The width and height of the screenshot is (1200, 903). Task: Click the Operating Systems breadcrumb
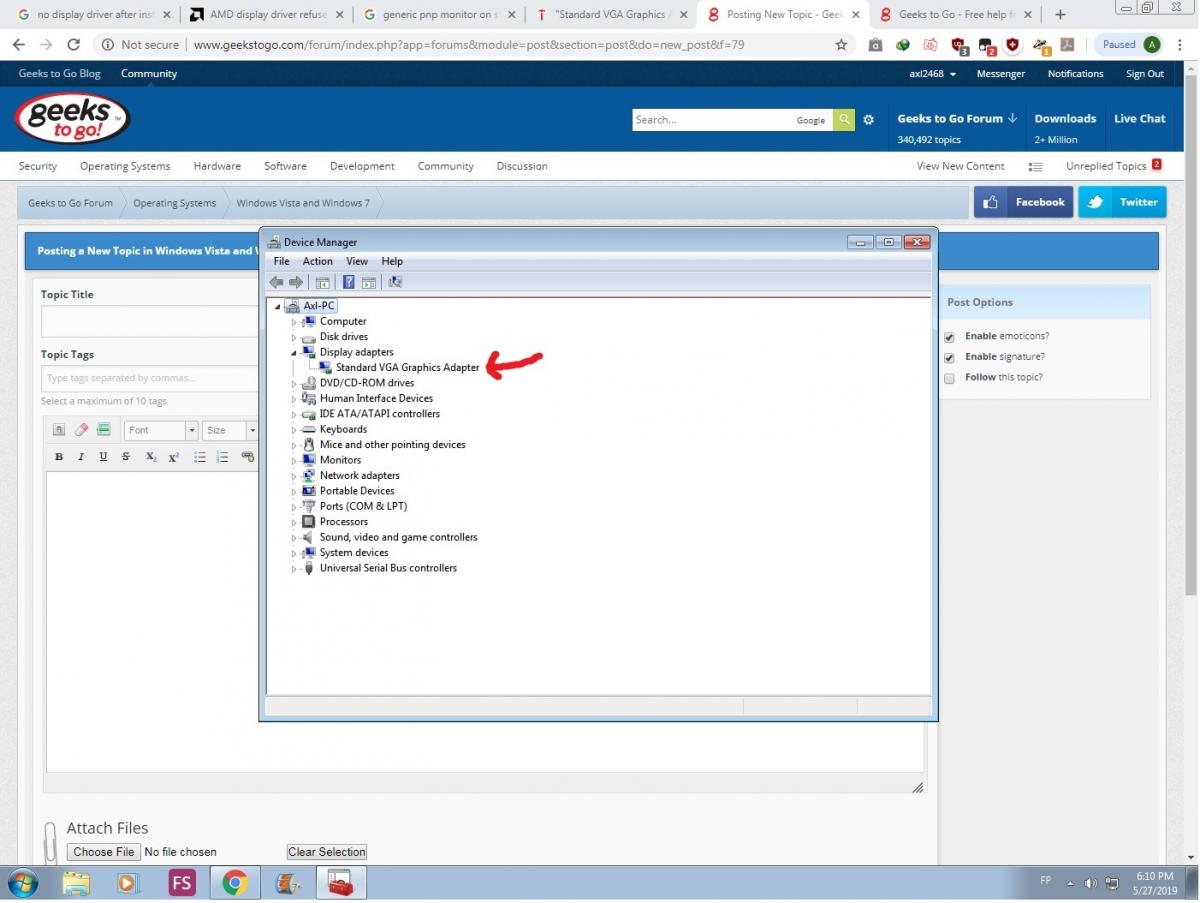tap(174, 203)
